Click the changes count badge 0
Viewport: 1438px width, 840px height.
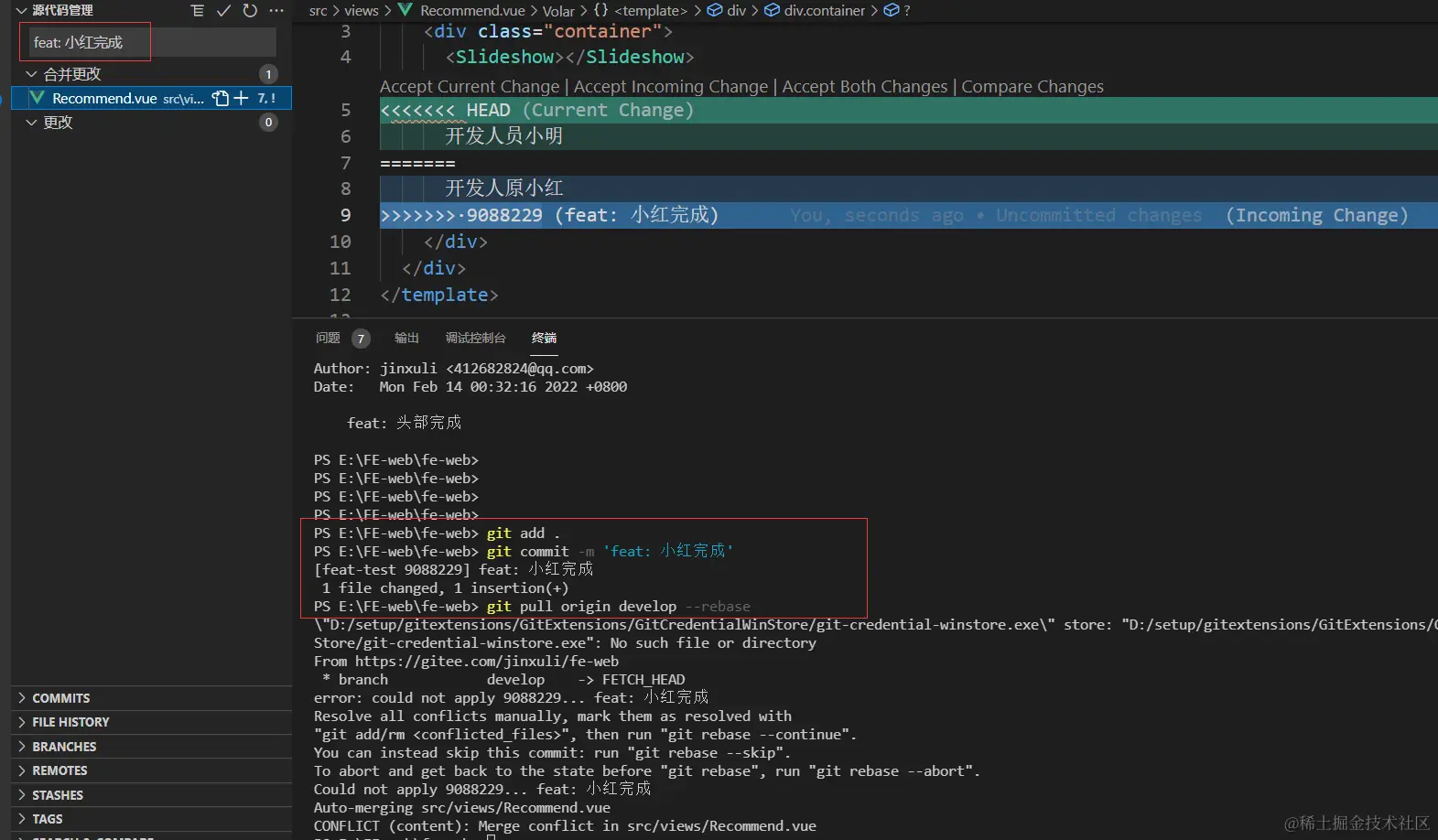click(x=268, y=123)
